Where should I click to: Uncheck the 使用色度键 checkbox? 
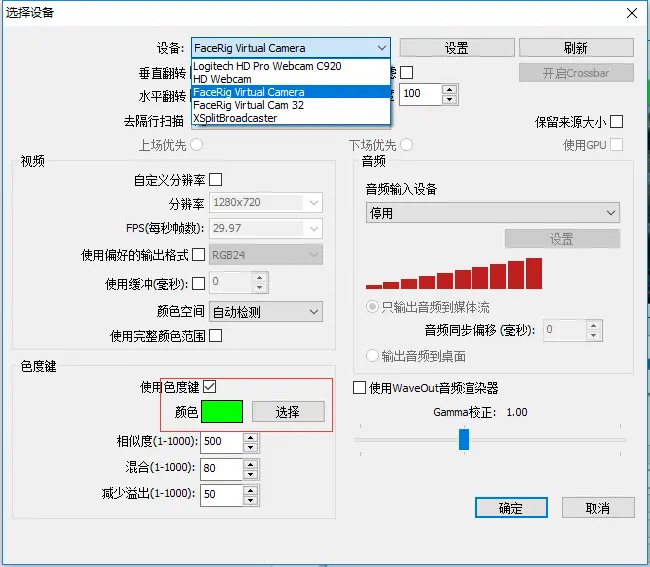click(x=209, y=387)
